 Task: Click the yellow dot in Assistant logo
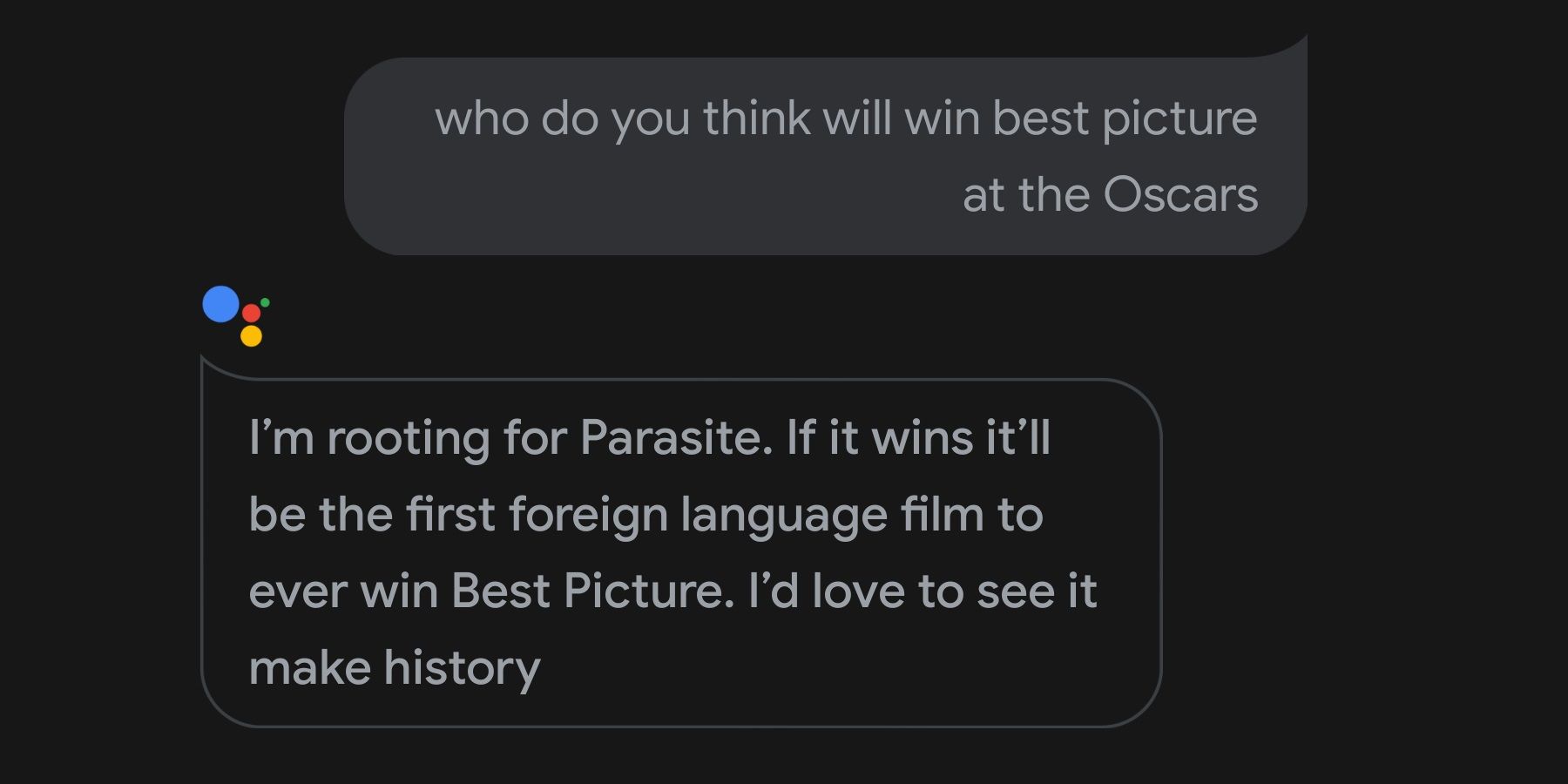tap(251, 336)
